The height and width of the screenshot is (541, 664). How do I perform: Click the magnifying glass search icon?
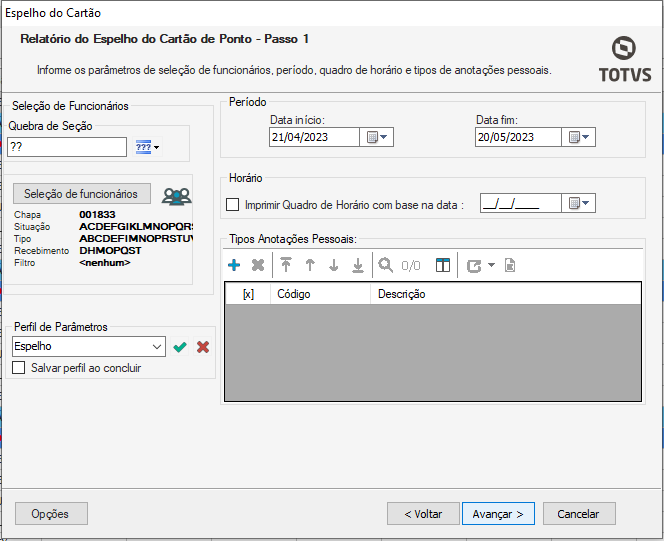pos(385,266)
